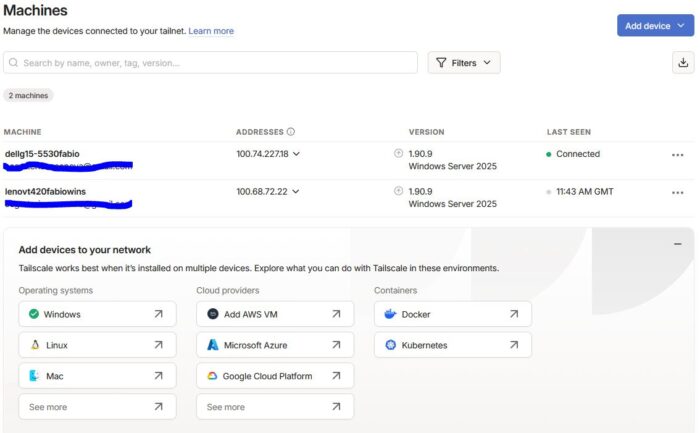Click the search magnifier icon

(13, 62)
